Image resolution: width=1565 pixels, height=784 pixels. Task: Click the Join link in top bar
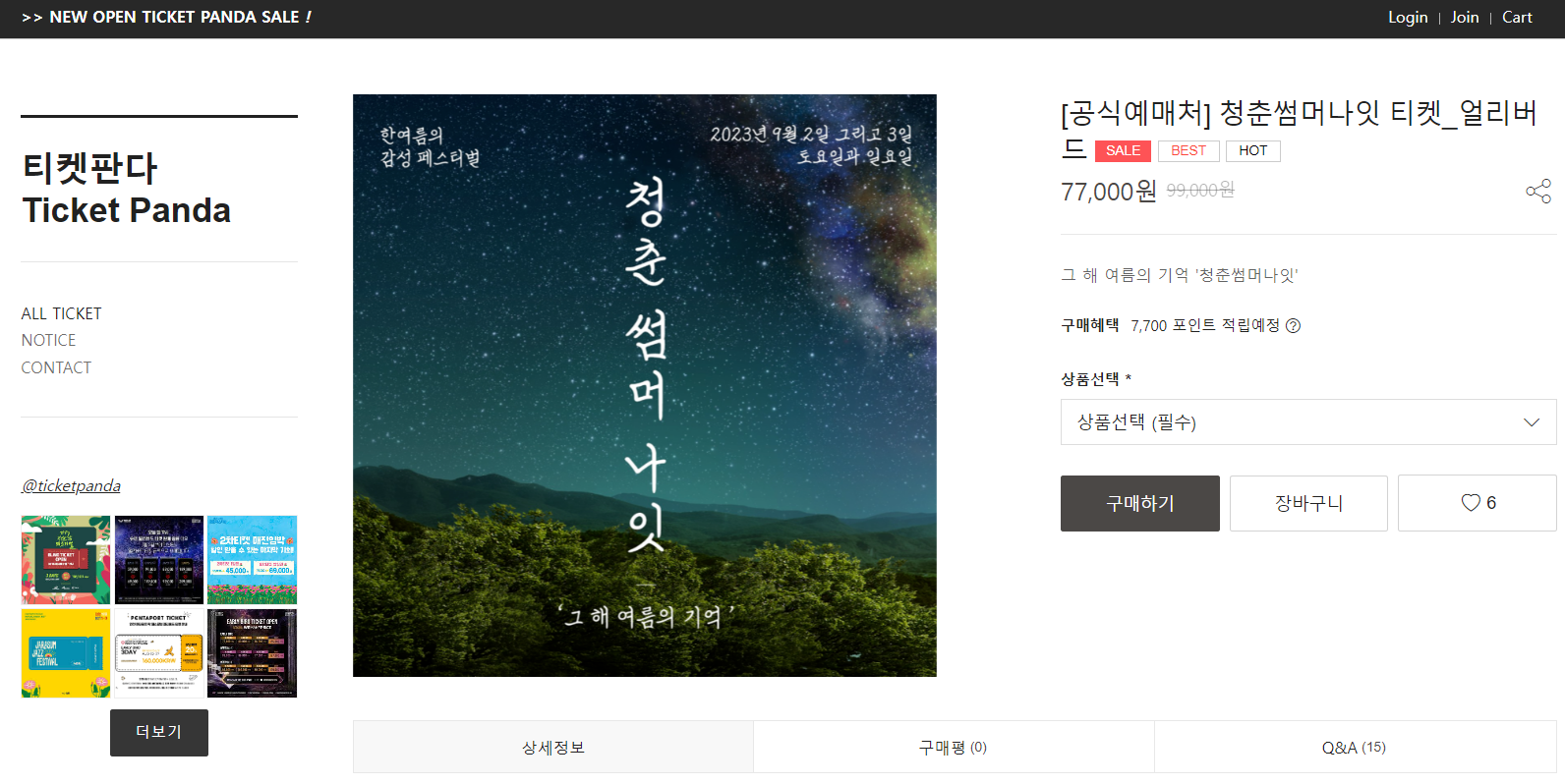click(x=1465, y=18)
